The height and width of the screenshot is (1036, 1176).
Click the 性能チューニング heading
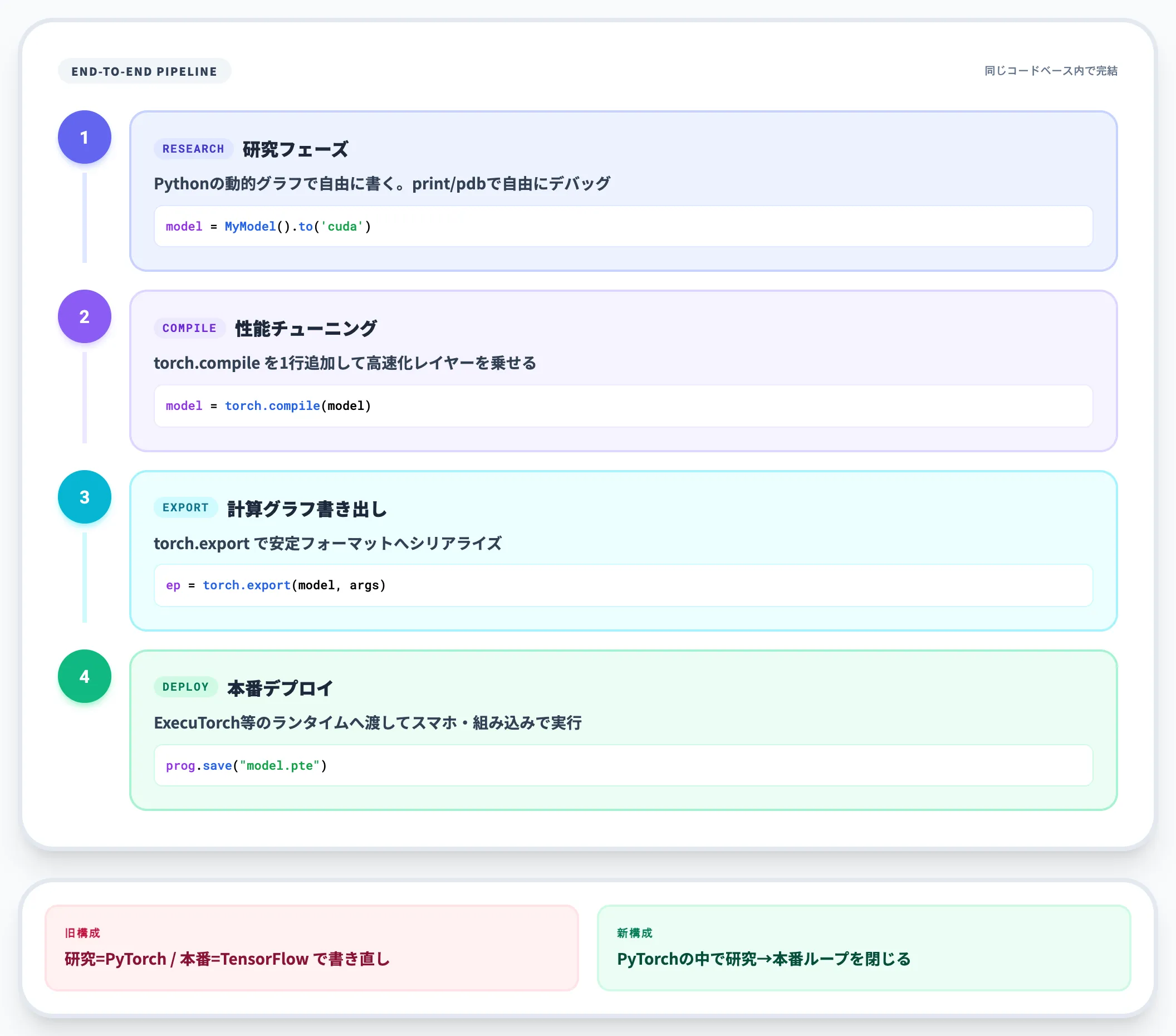tap(306, 329)
